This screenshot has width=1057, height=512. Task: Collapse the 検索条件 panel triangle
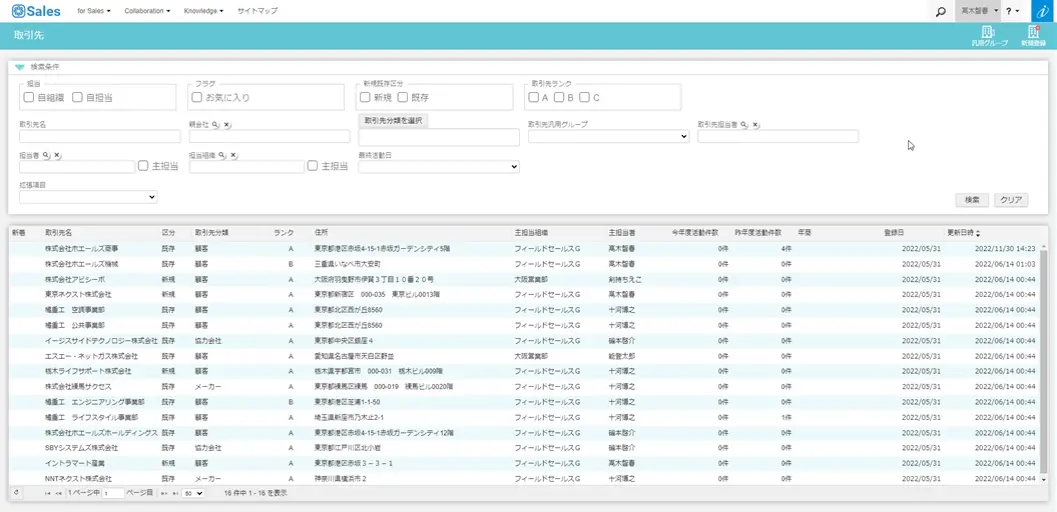coord(20,67)
